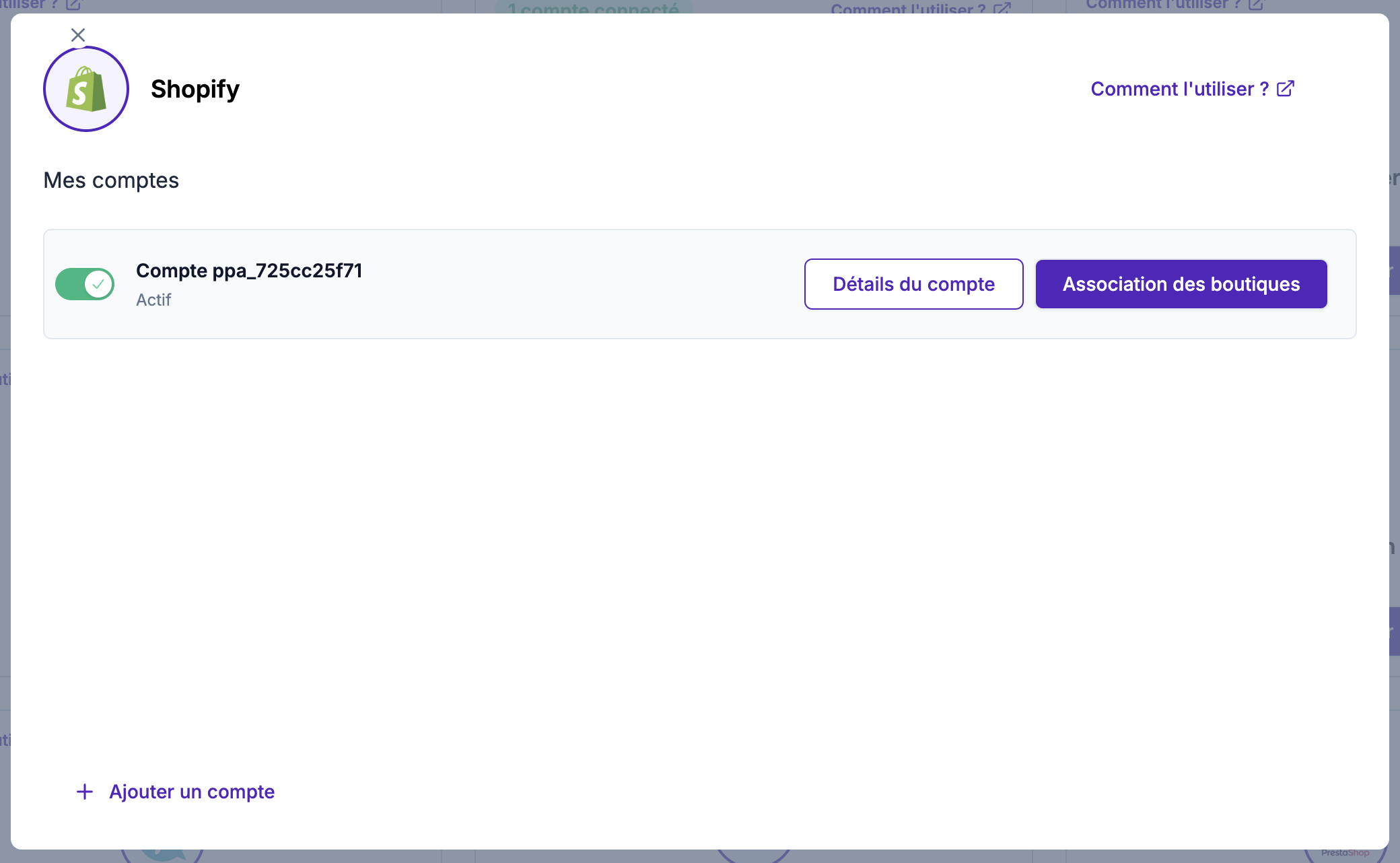Close the Shopify accounts dialog
Screen dimensions: 1400x863
78,35
